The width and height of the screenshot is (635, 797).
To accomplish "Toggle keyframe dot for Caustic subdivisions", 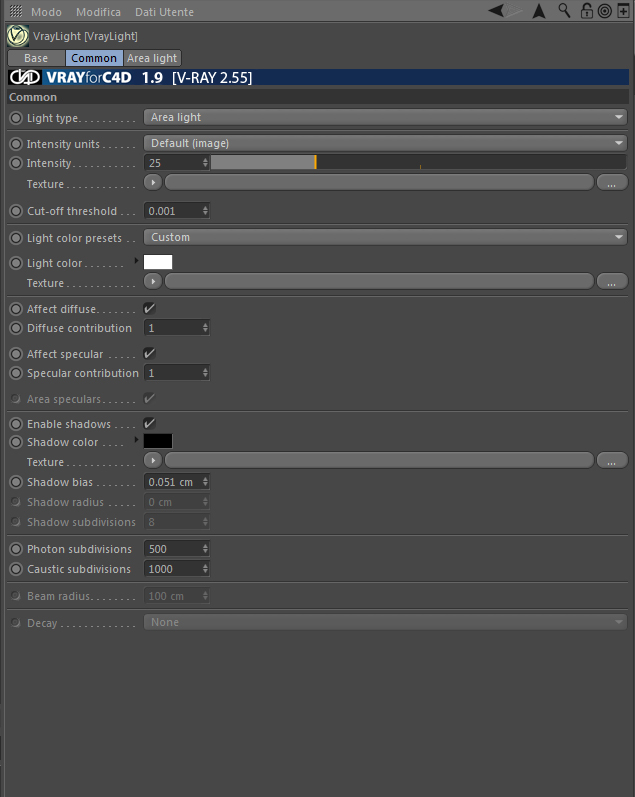I will [16, 569].
